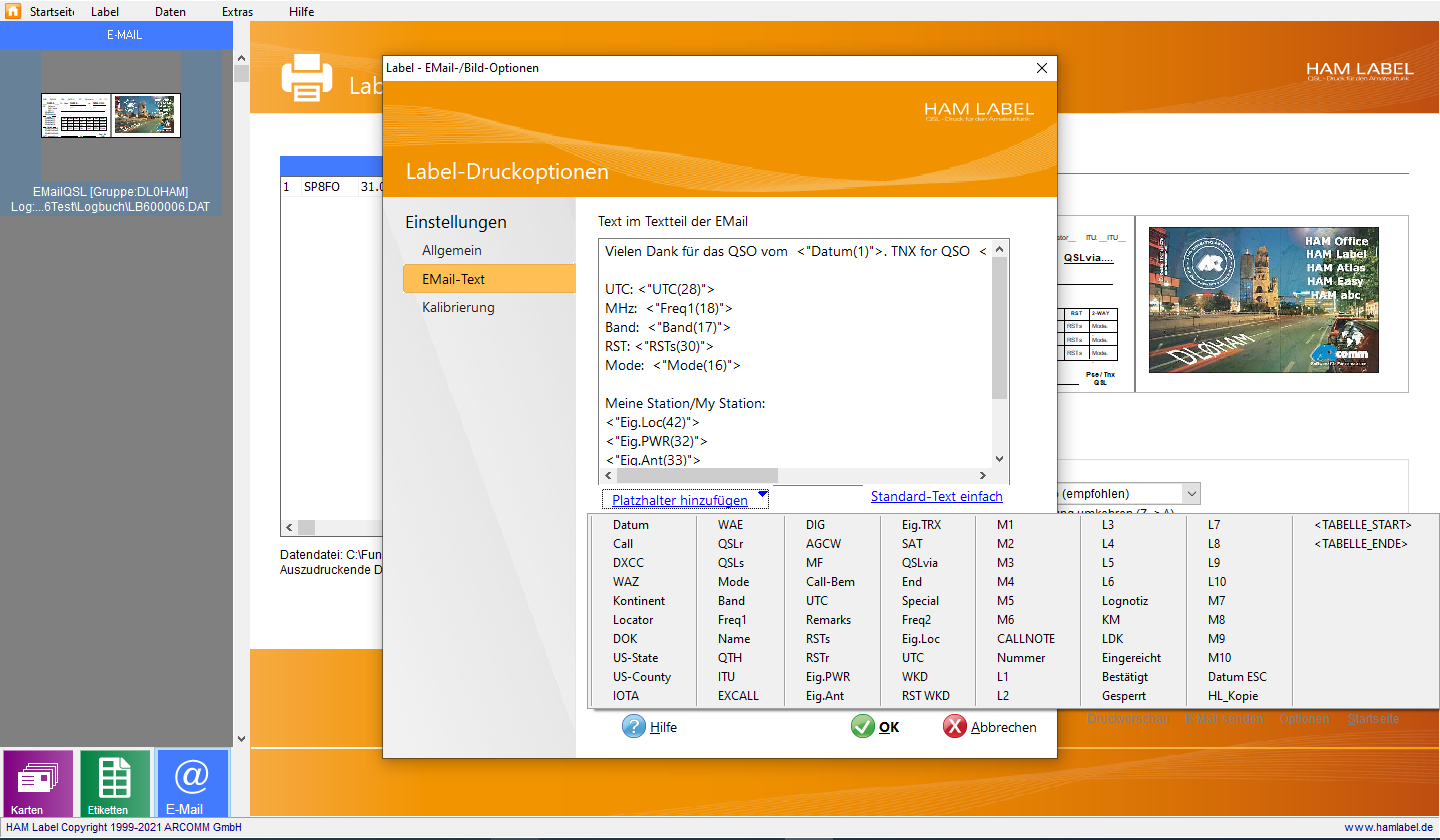Insert the Call placeholder

[x=623, y=544]
